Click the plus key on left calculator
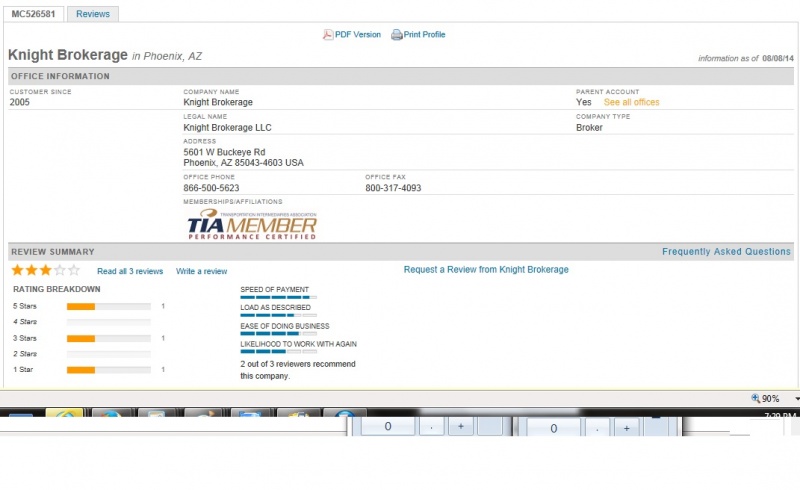Screen dimensions: 800x490 click(x=461, y=426)
